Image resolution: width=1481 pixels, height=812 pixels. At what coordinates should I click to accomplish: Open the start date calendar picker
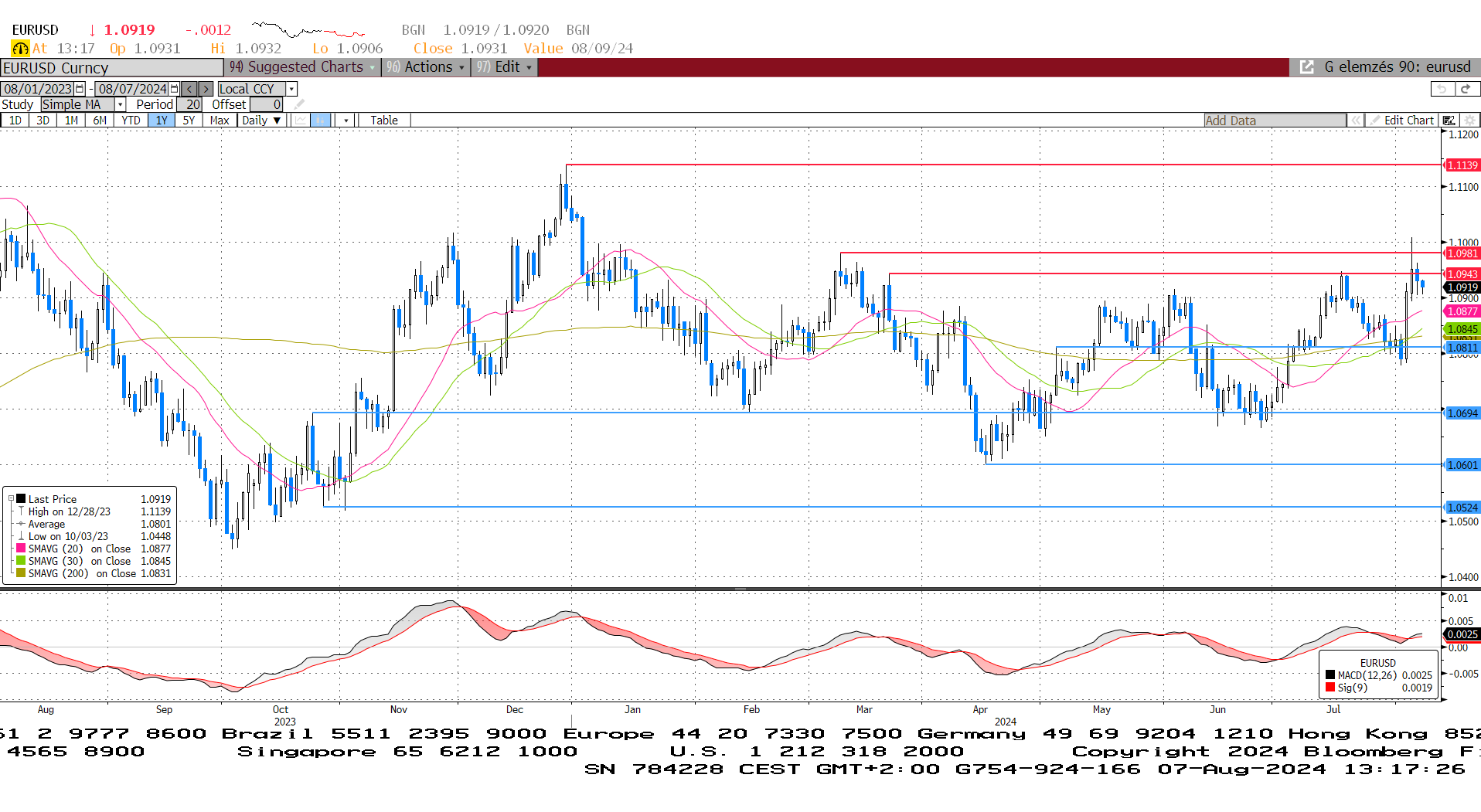click(x=80, y=89)
